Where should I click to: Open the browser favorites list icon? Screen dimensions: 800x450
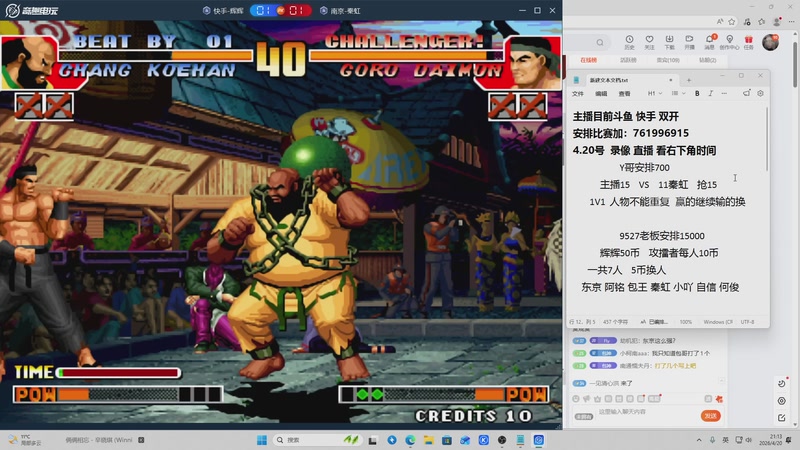762,21
